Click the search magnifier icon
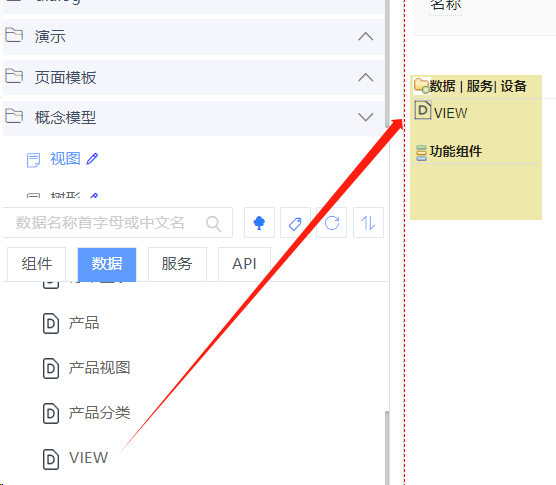This screenshot has width=556, height=485. [x=213, y=223]
